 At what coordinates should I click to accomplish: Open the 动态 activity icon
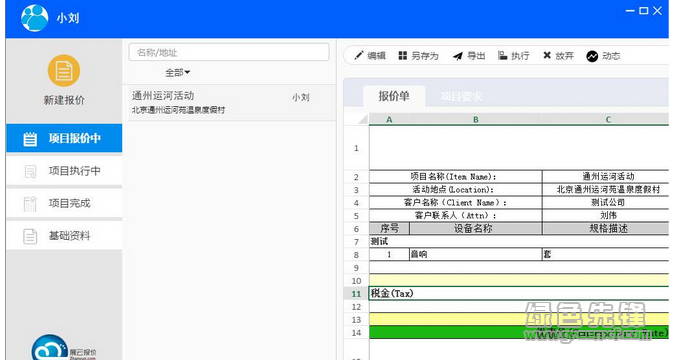(x=592, y=56)
